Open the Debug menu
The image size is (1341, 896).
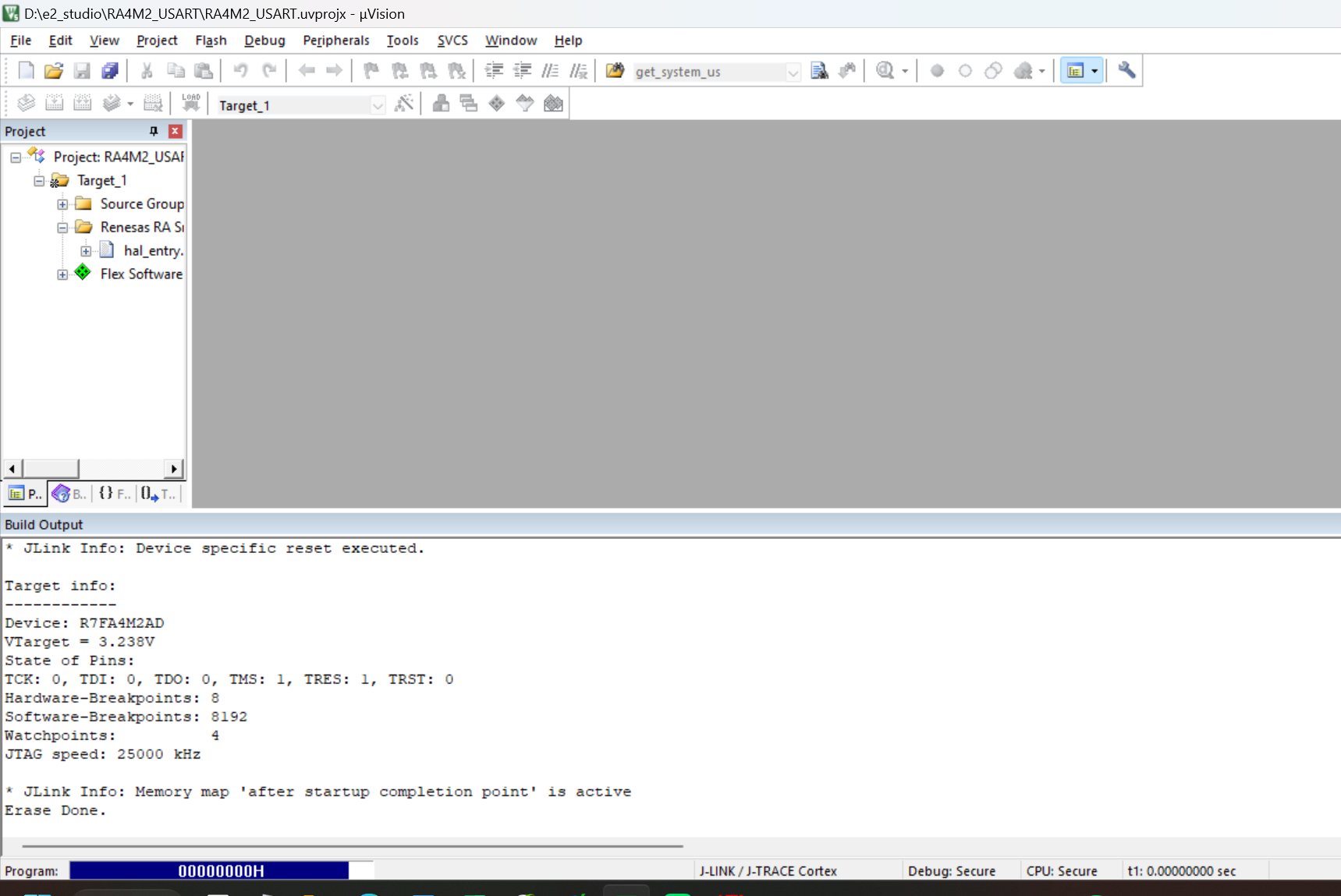(264, 41)
